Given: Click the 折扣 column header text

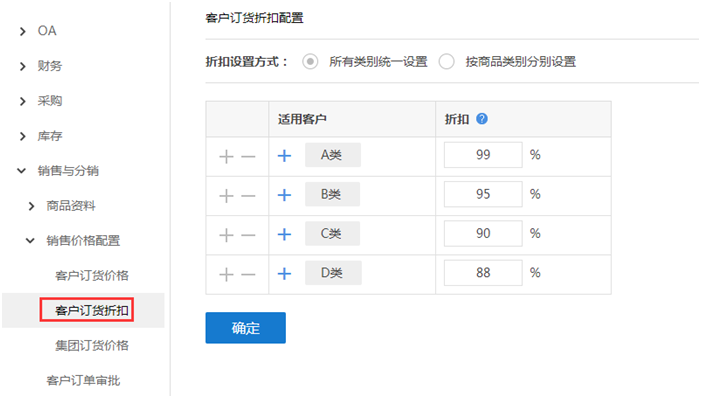Looking at the screenshot, I should coord(456,119).
